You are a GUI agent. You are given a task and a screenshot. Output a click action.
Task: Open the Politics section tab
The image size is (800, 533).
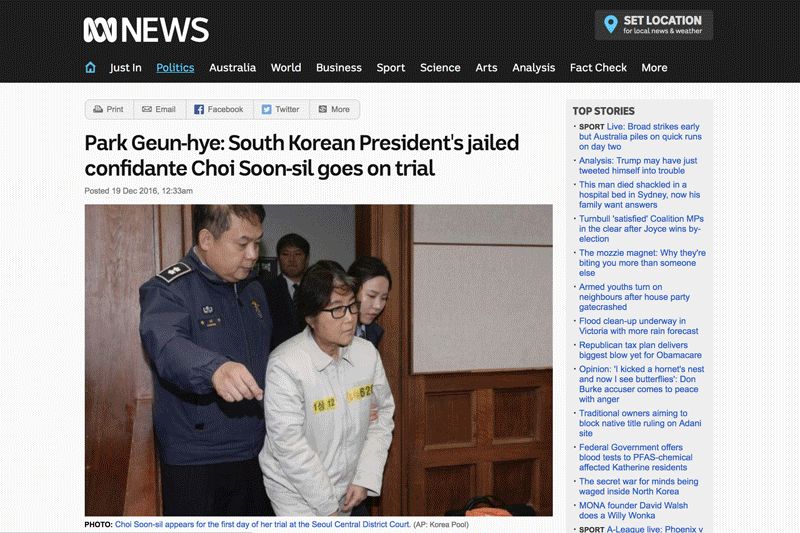175,67
